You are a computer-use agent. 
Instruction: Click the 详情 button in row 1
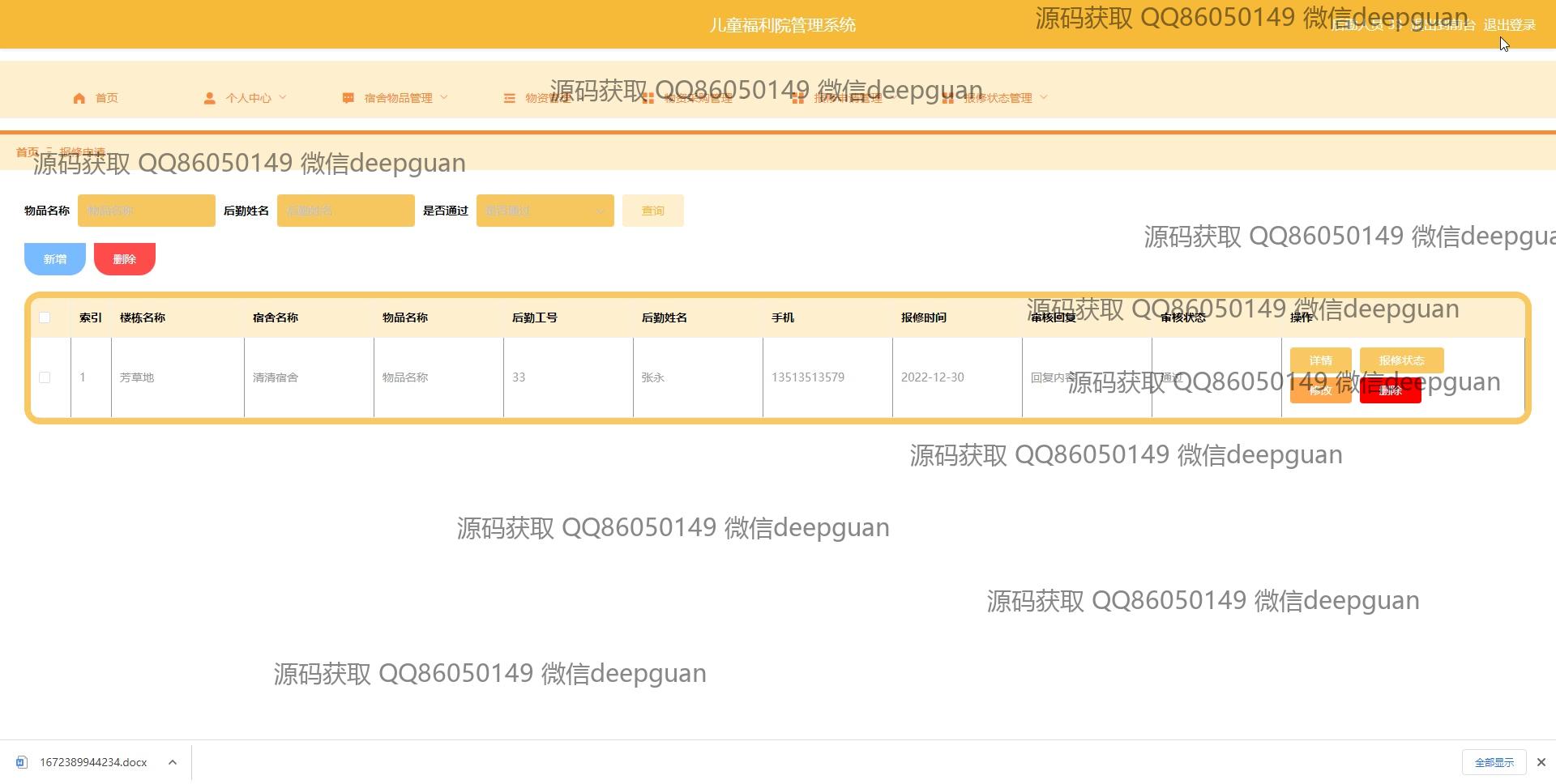click(x=1320, y=360)
